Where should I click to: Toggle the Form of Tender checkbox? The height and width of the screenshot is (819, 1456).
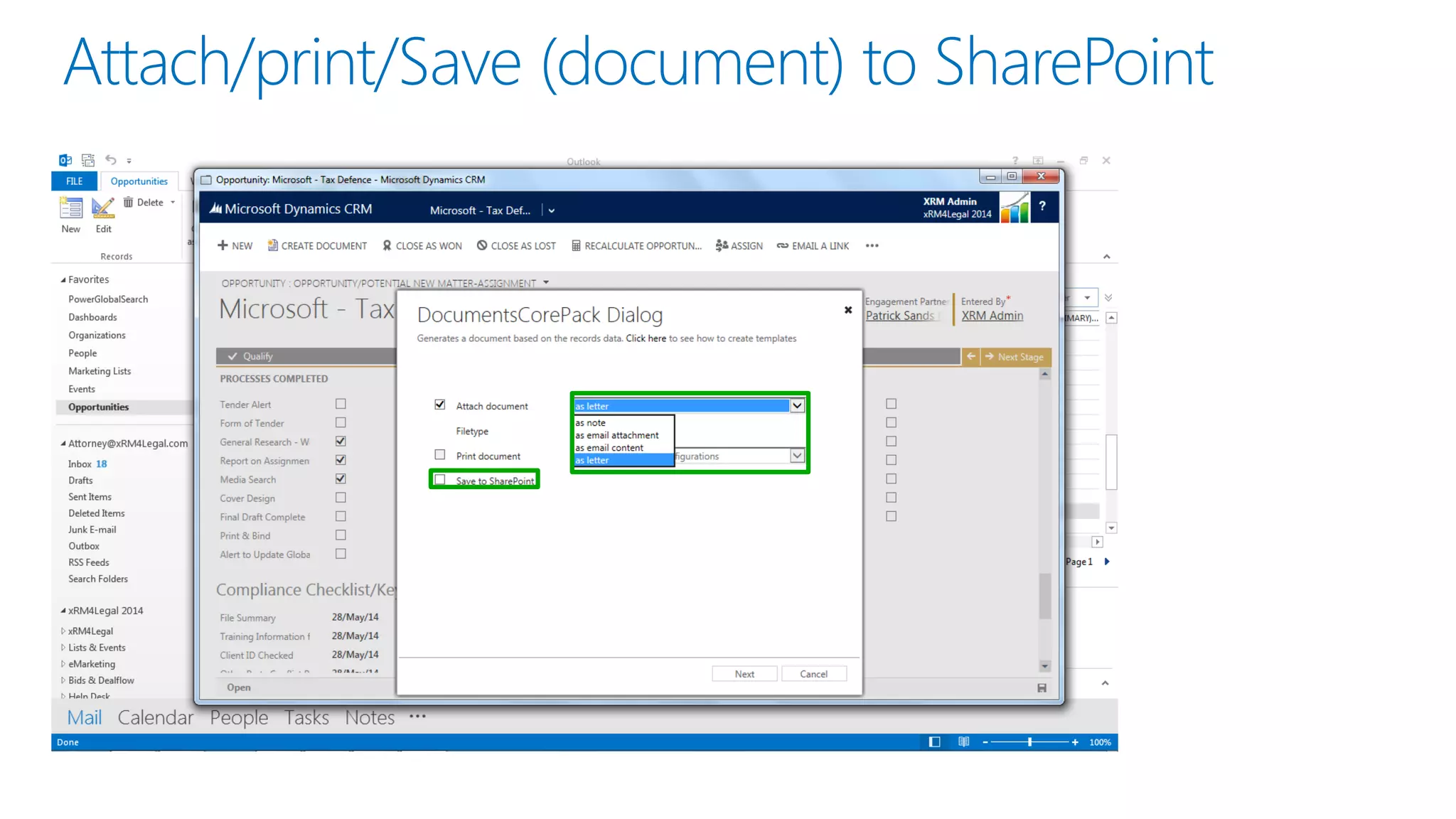coord(341,422)
